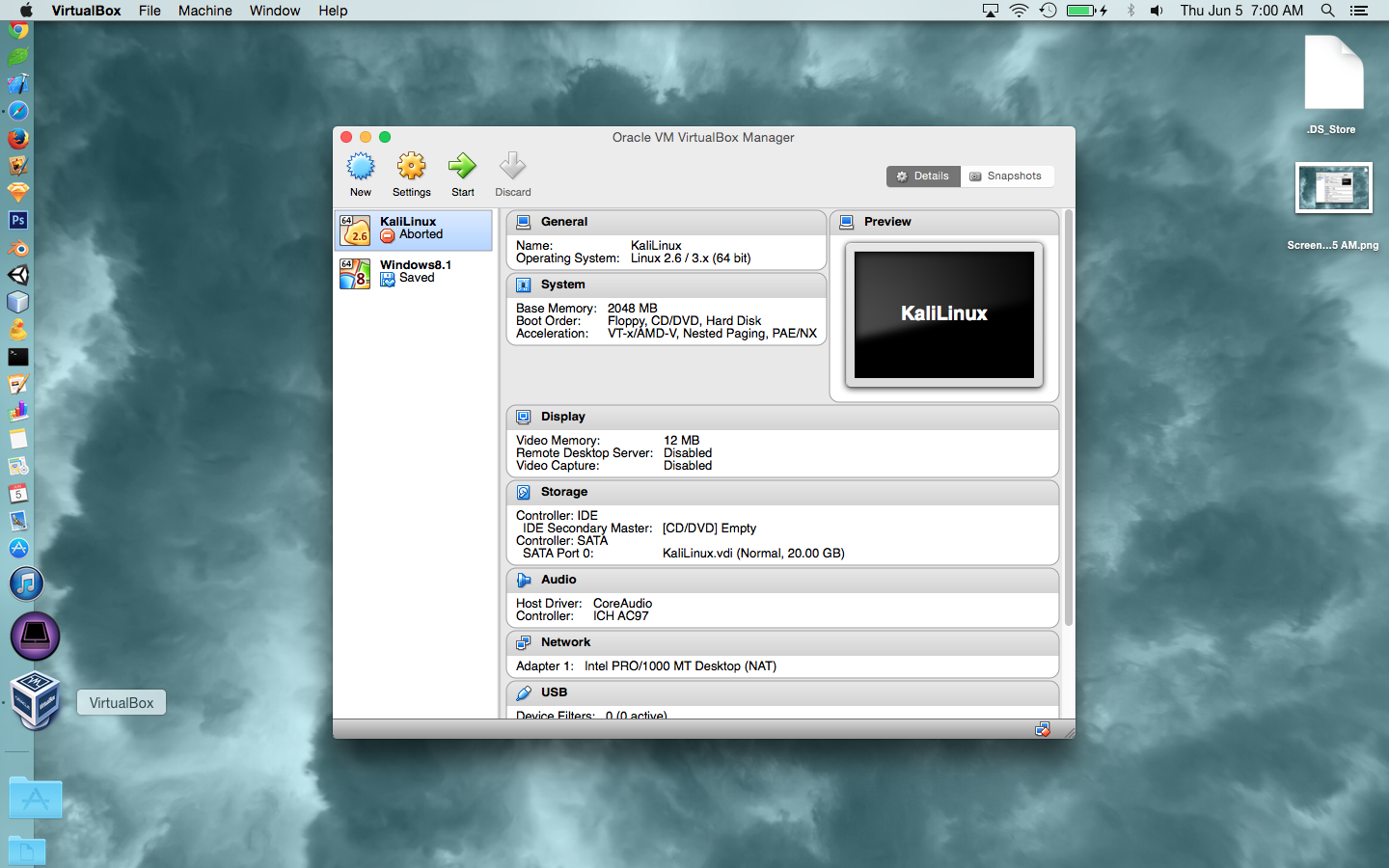
Task: Open the File menu
Action: click(x=150, y=11)
